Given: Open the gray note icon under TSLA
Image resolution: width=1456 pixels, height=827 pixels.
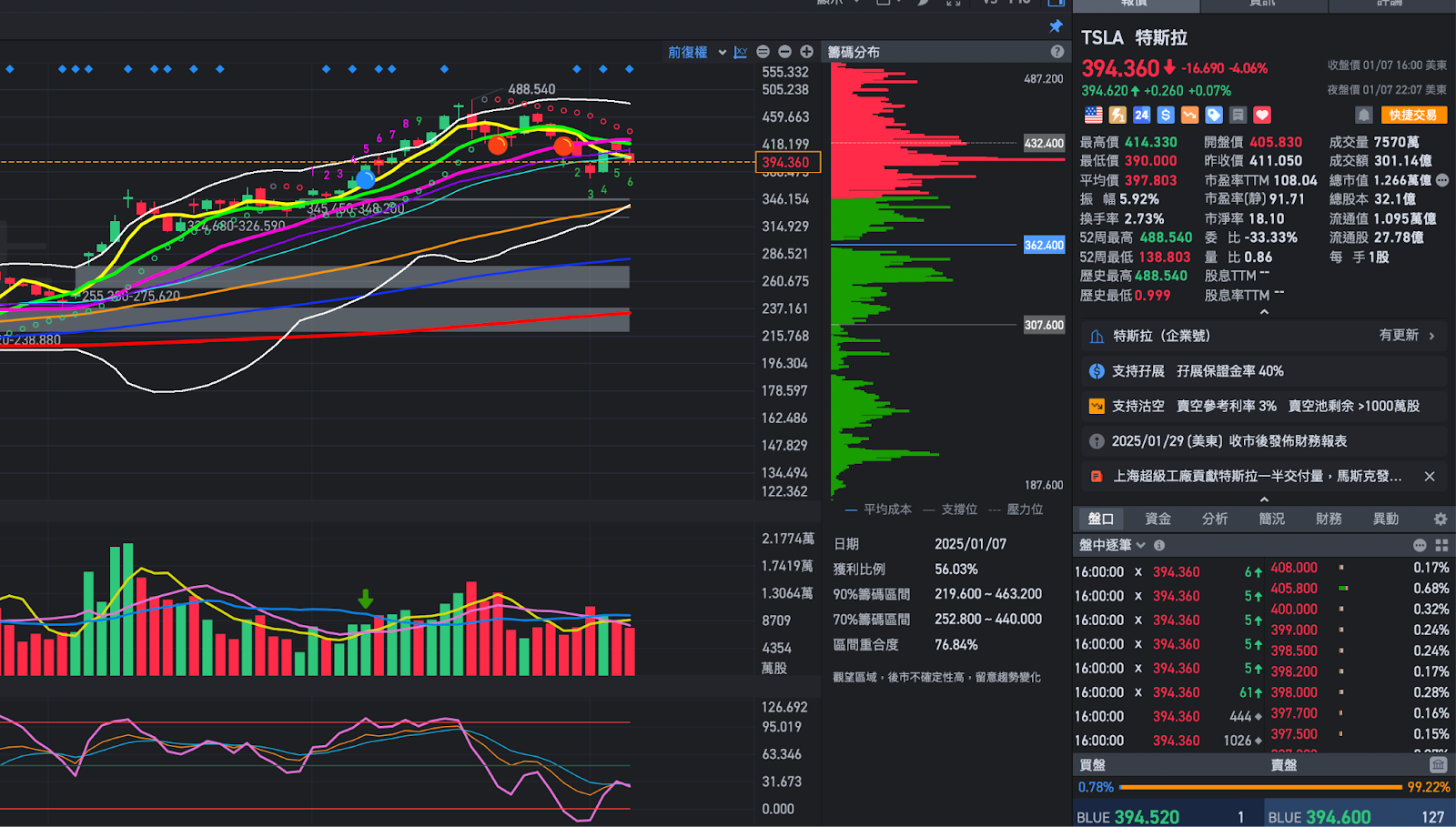Looking at the screenshot, I should click(x=1238, y=115).
